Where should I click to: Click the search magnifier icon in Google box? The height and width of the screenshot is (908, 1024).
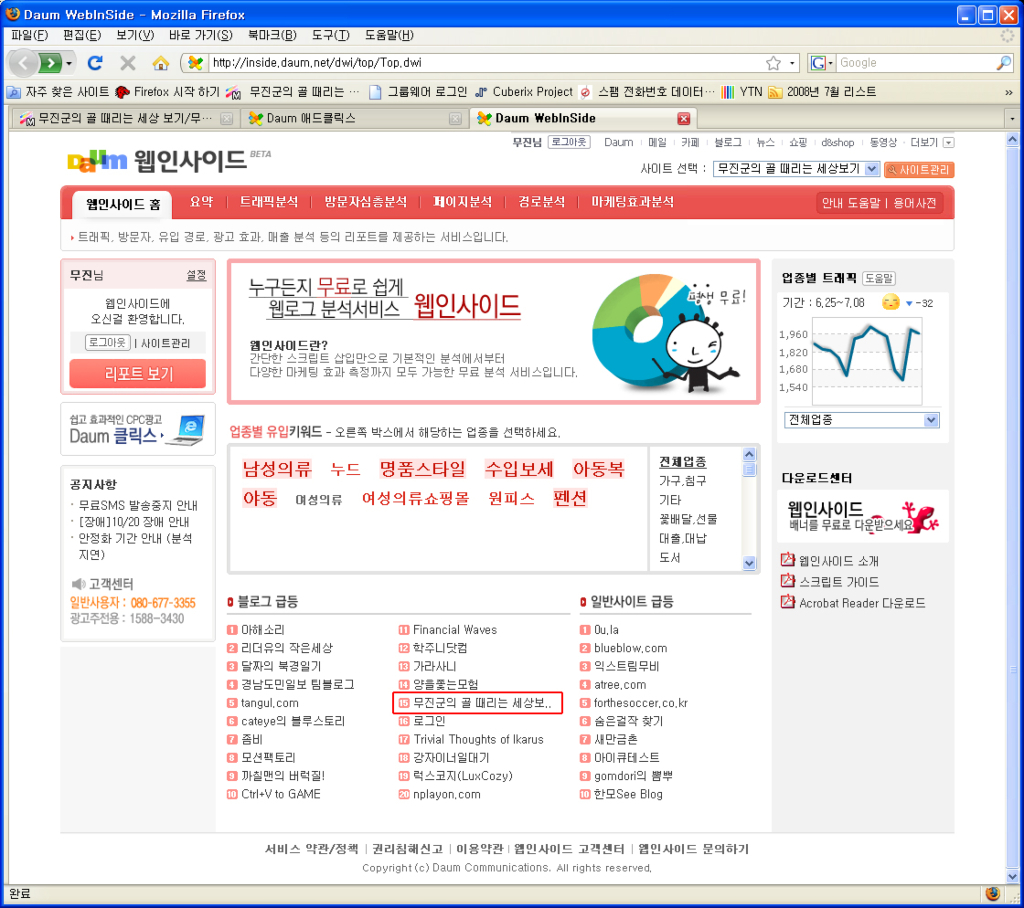click(x=1004, y=63)
